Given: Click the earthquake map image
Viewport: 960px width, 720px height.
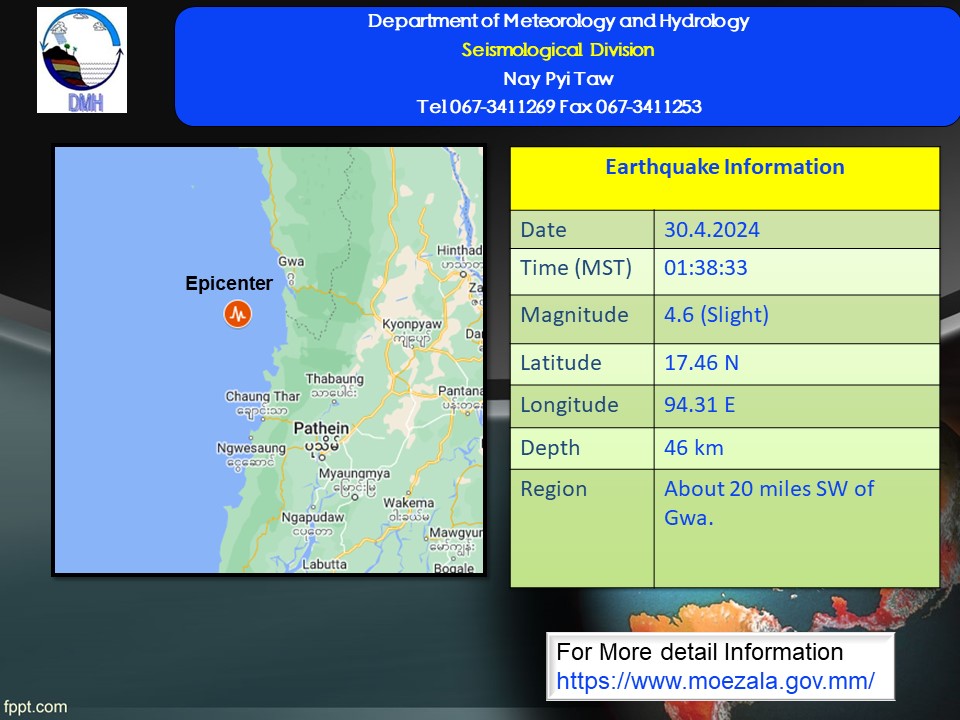Looking at the screenshot, I should [269, 360].
